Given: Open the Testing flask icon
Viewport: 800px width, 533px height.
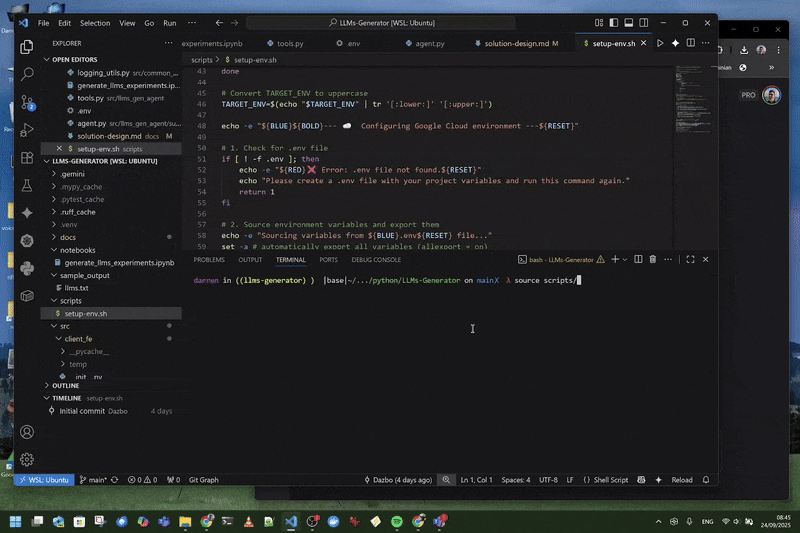Looking at the screenshot, I should (x=27, y=186).
